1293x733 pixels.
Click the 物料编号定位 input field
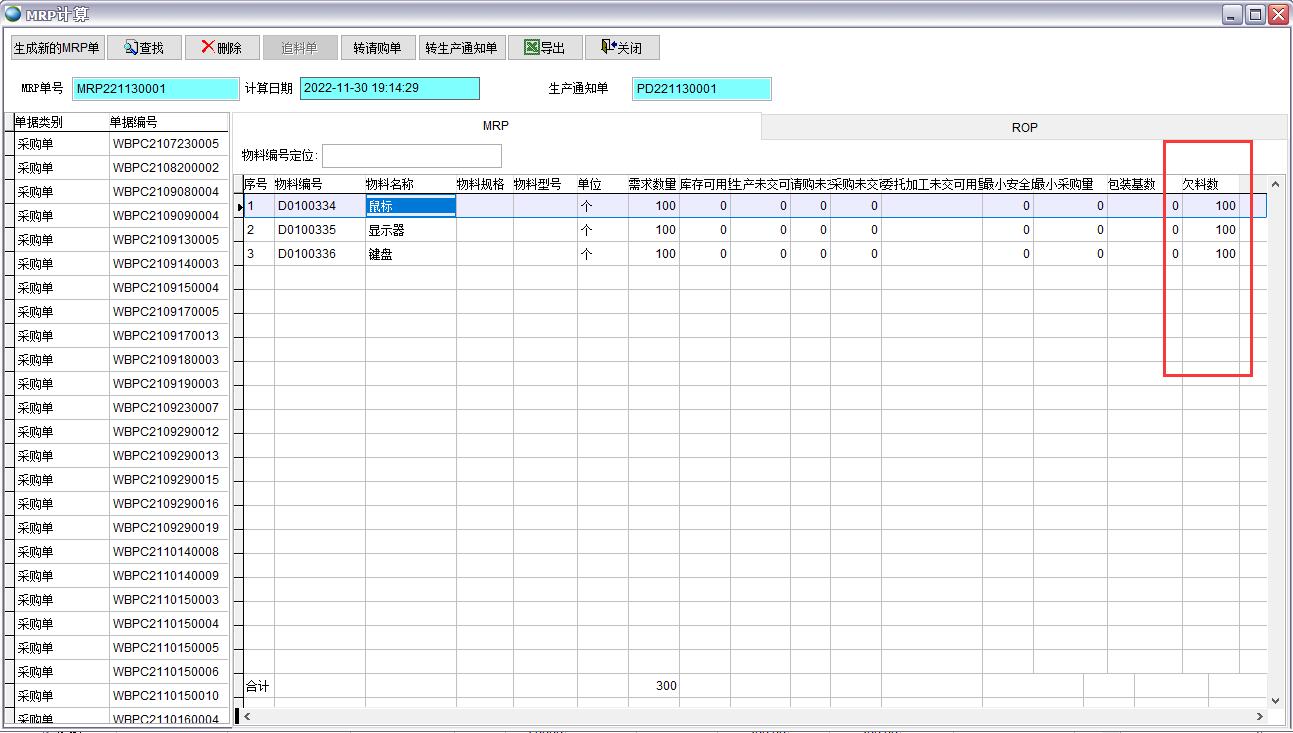click(411, 156)
